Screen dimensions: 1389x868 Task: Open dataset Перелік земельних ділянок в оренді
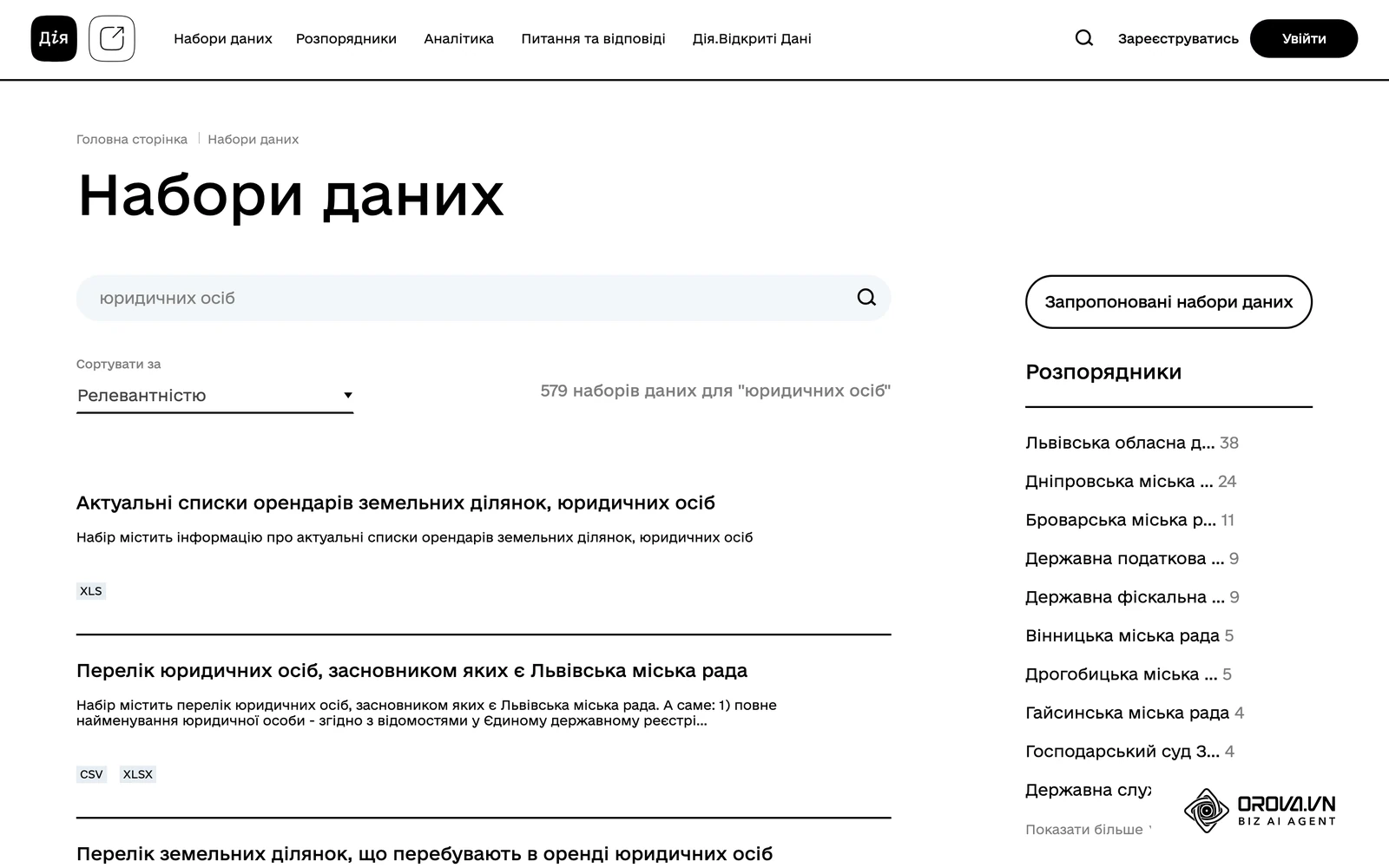[425, 853]
